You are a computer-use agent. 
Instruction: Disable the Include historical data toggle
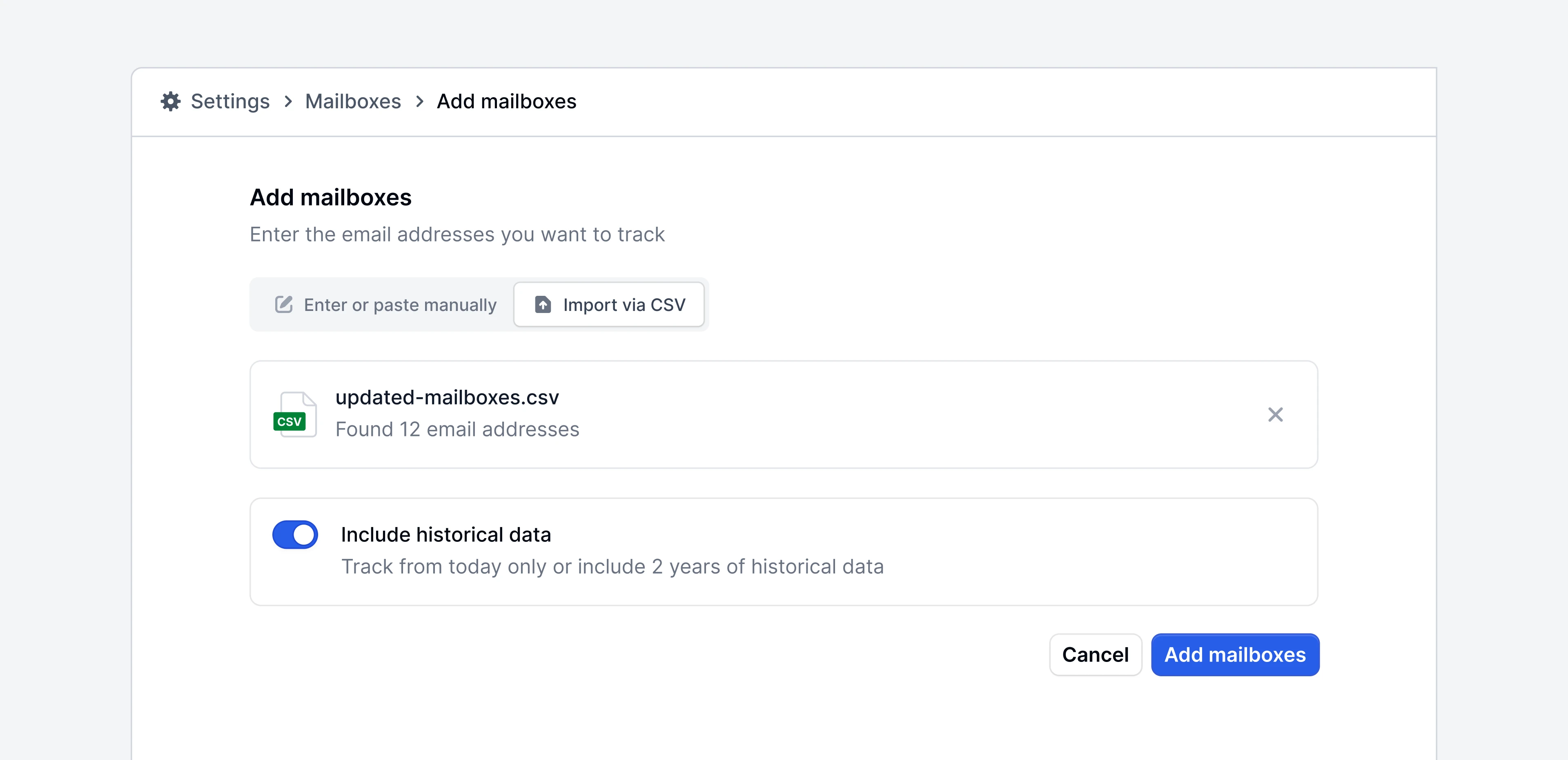(295, 535)
